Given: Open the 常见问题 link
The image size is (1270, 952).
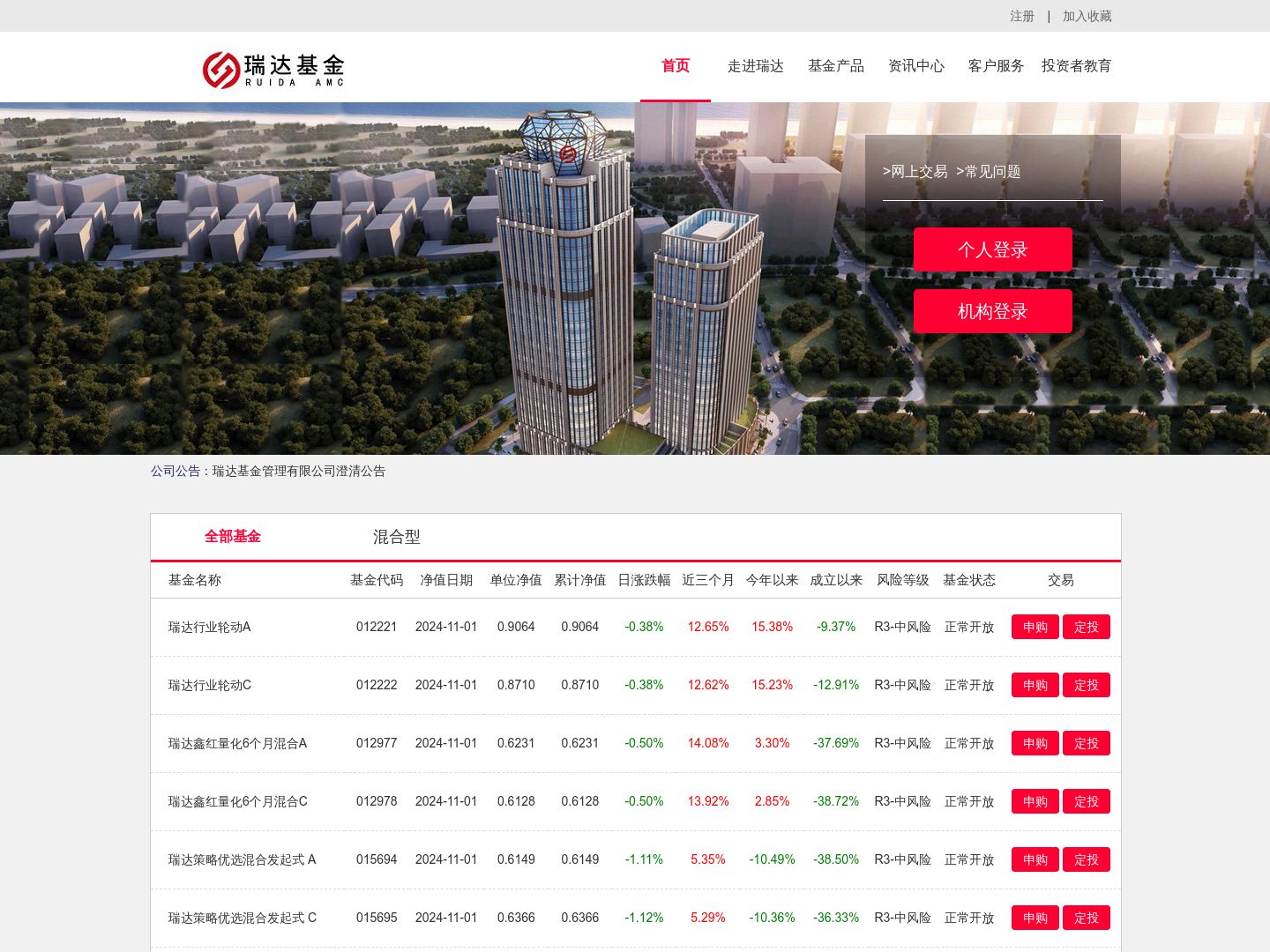Looking at the screenshot, I should (x=989, y=171).
